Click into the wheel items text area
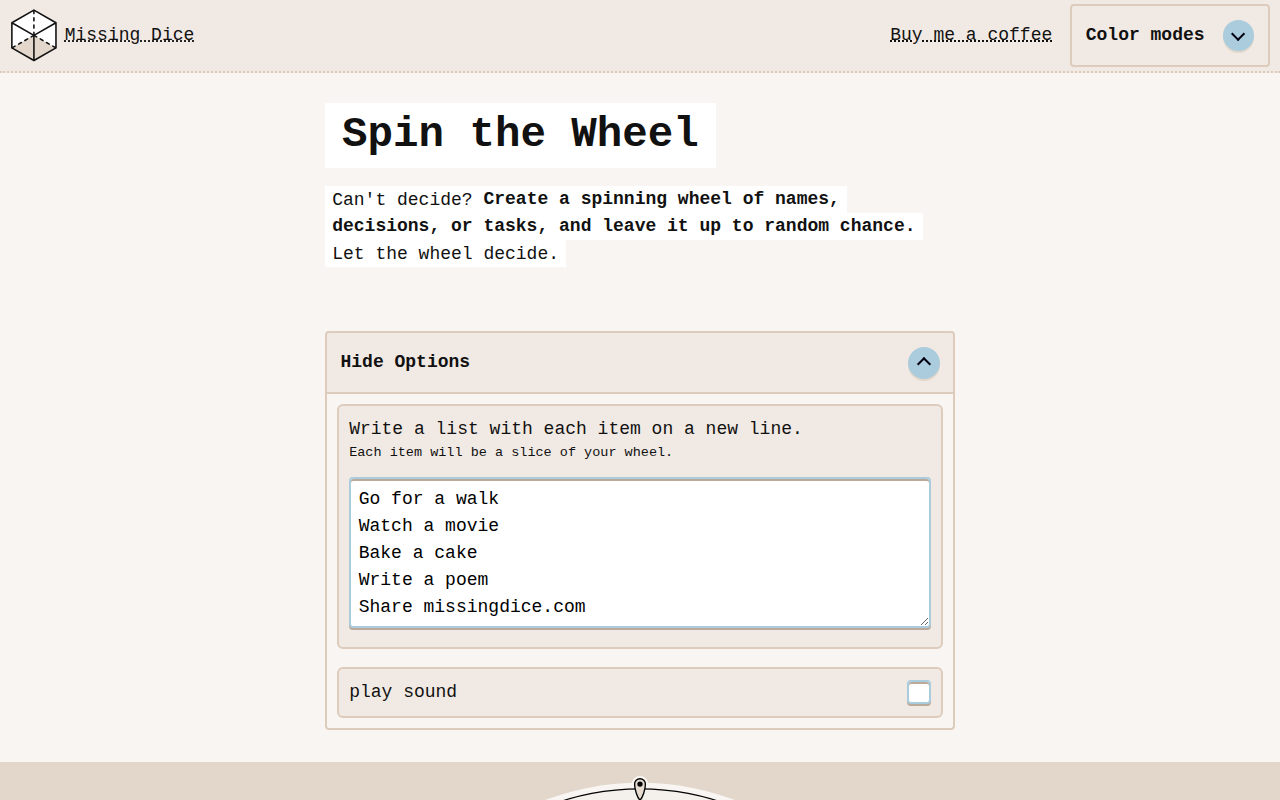Image resolution: width=1280 pixels, height=800 pixels. click(640, 553)
